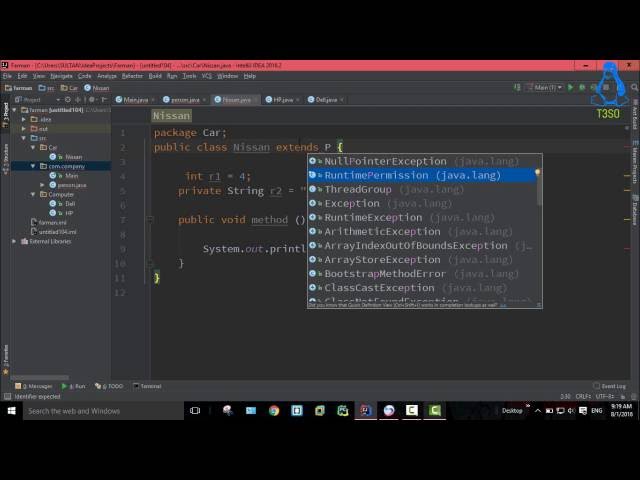Screen dimensions: 640x480
Task: Open the Event Log
Action: coord(609,386)
